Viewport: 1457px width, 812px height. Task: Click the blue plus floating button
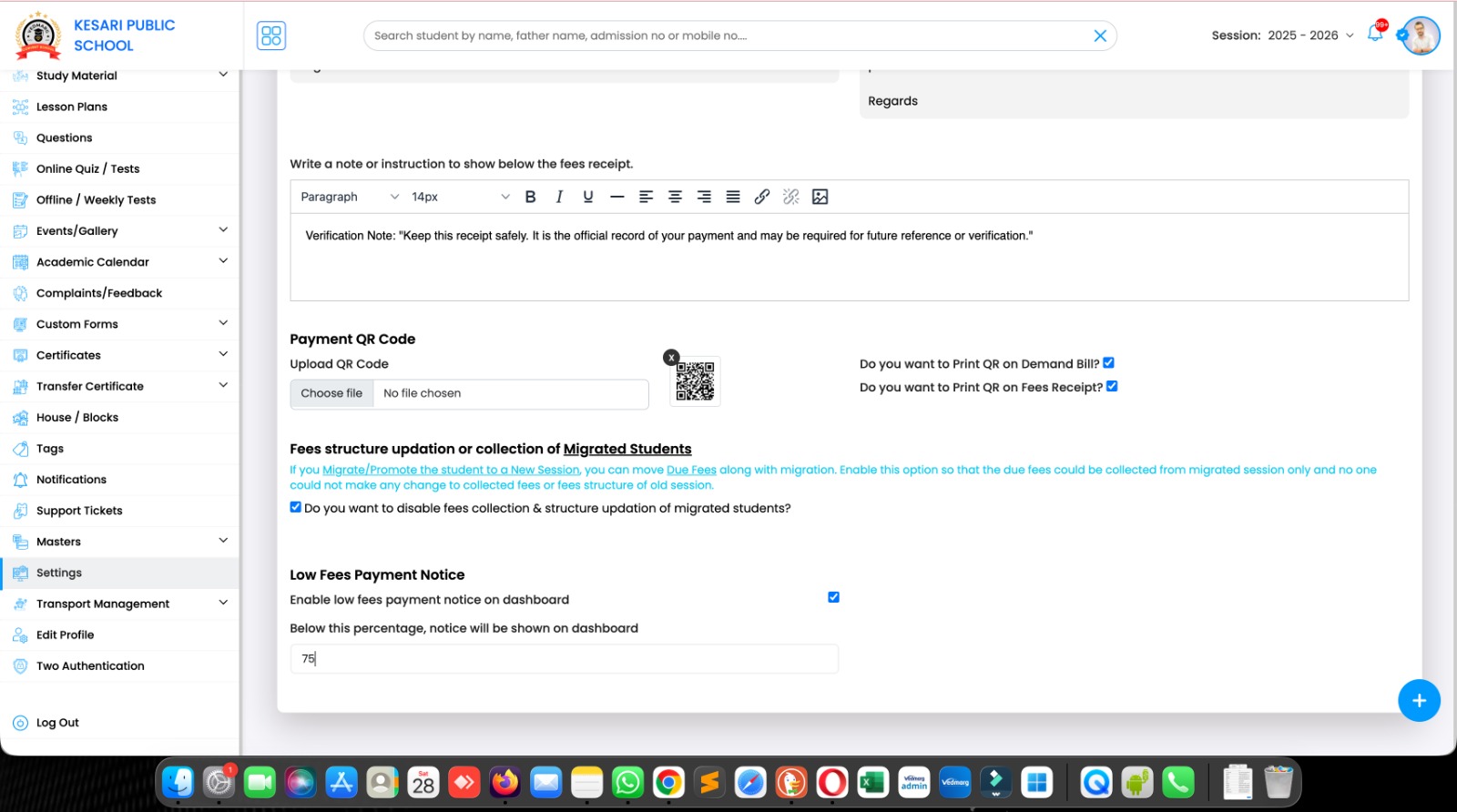point(1419,700)
